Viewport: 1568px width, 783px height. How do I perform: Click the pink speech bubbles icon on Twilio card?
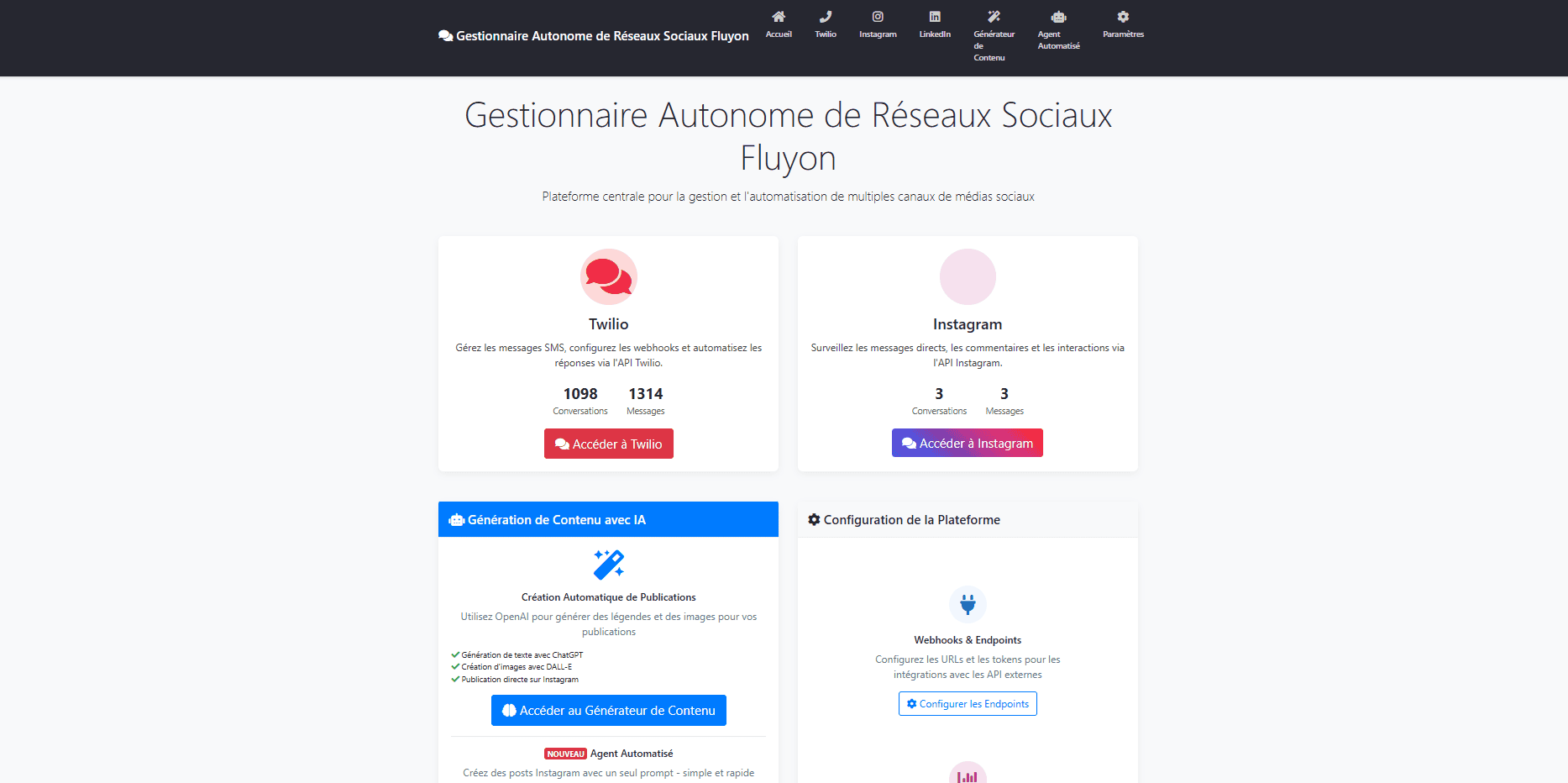click(609, 276)
